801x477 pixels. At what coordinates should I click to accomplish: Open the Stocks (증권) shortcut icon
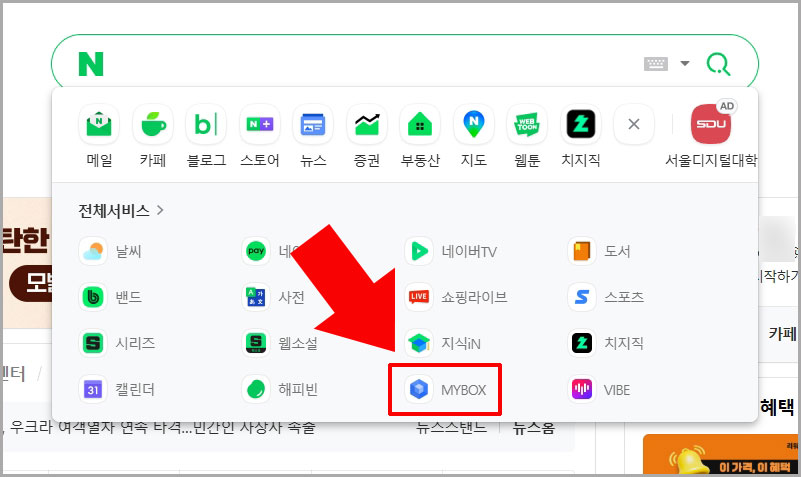click(367, 124)
